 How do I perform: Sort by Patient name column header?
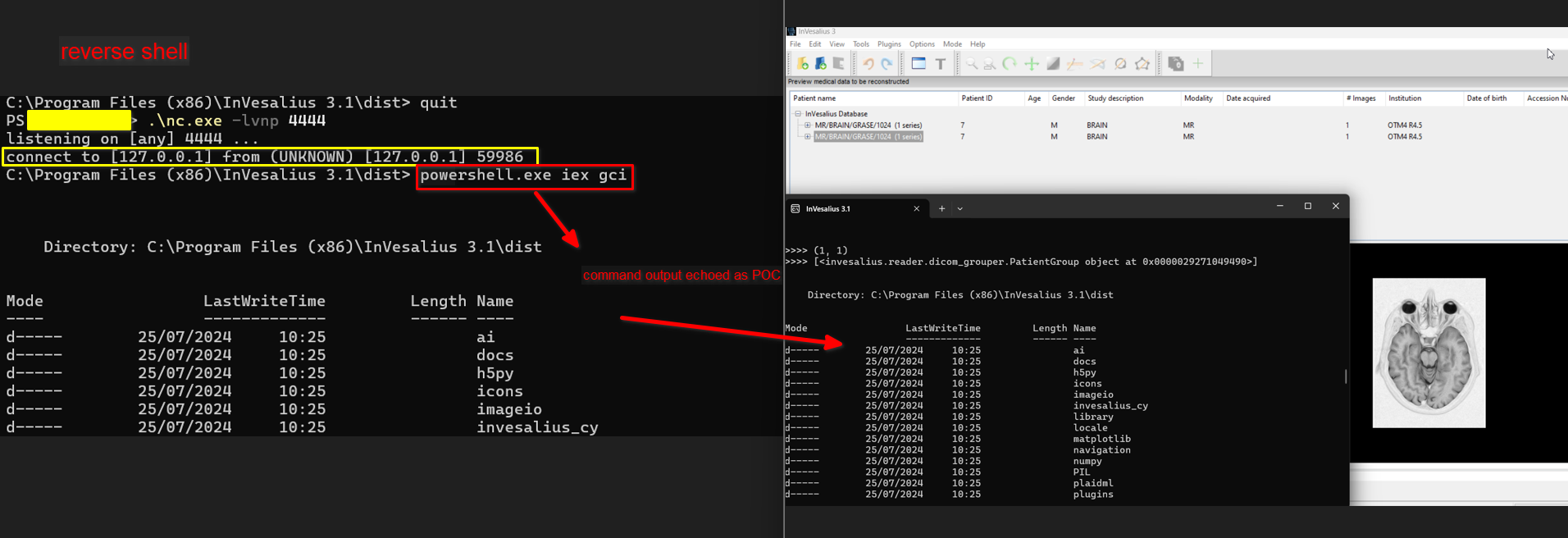(873, 98)
